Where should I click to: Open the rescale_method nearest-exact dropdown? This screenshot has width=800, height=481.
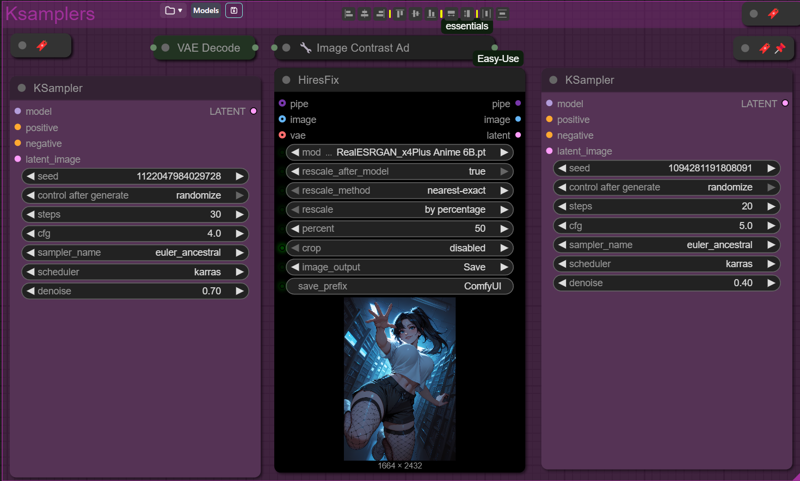click(x=399, y=190)
